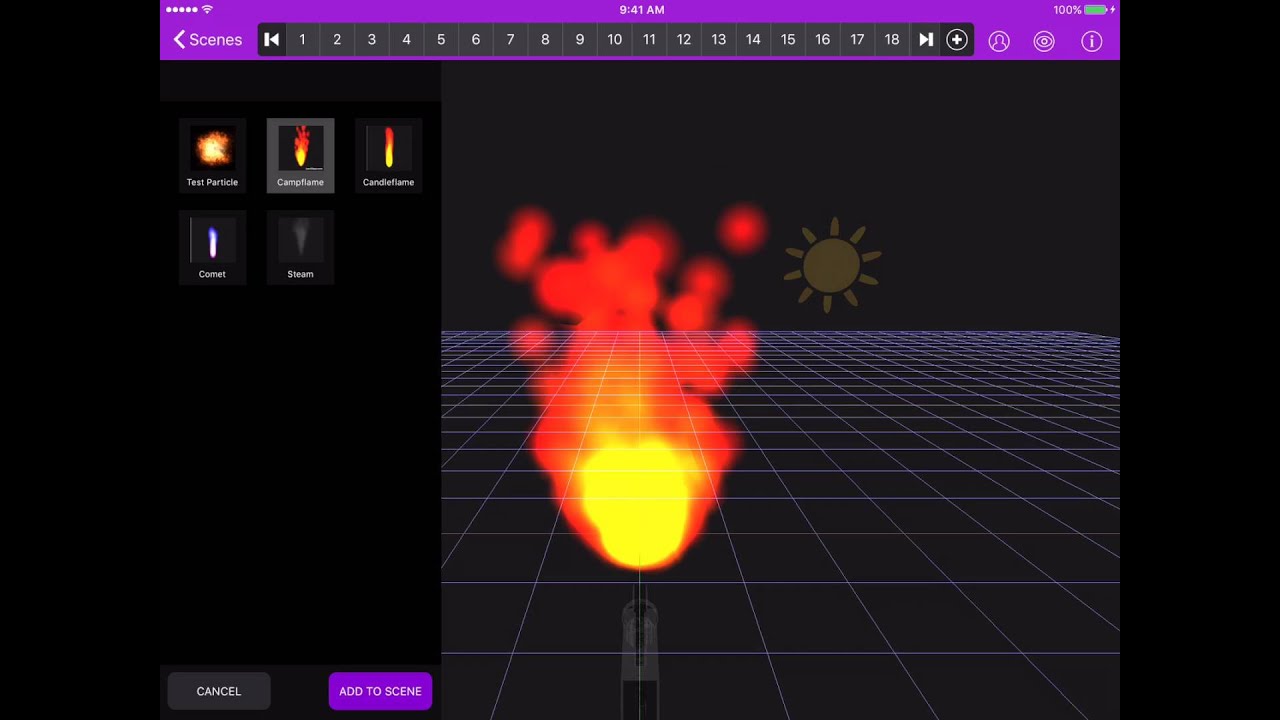This screenshot has width=1280, height=720.
Task: Click the 9:41 AM clock in status bar
Action: [641, 10]
